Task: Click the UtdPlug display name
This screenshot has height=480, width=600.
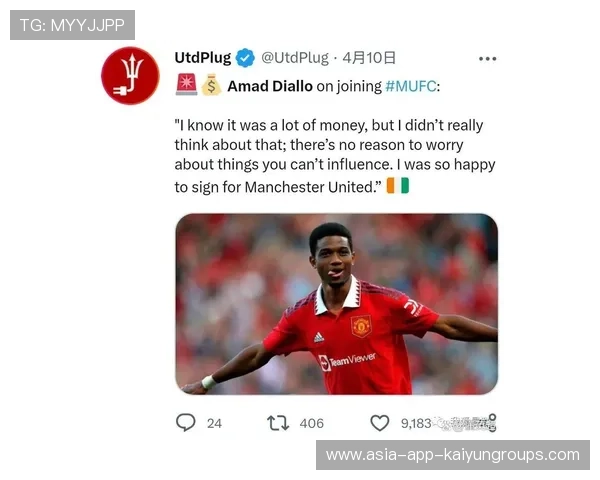Action: coord(203,58)
